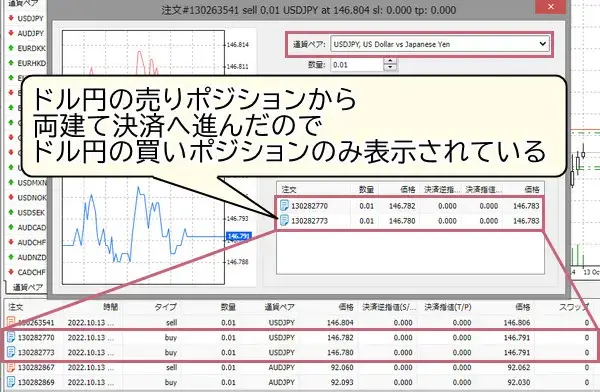Select trade row 130282869 buy AUDJPY
600x392 pixels.
(300, 382)
